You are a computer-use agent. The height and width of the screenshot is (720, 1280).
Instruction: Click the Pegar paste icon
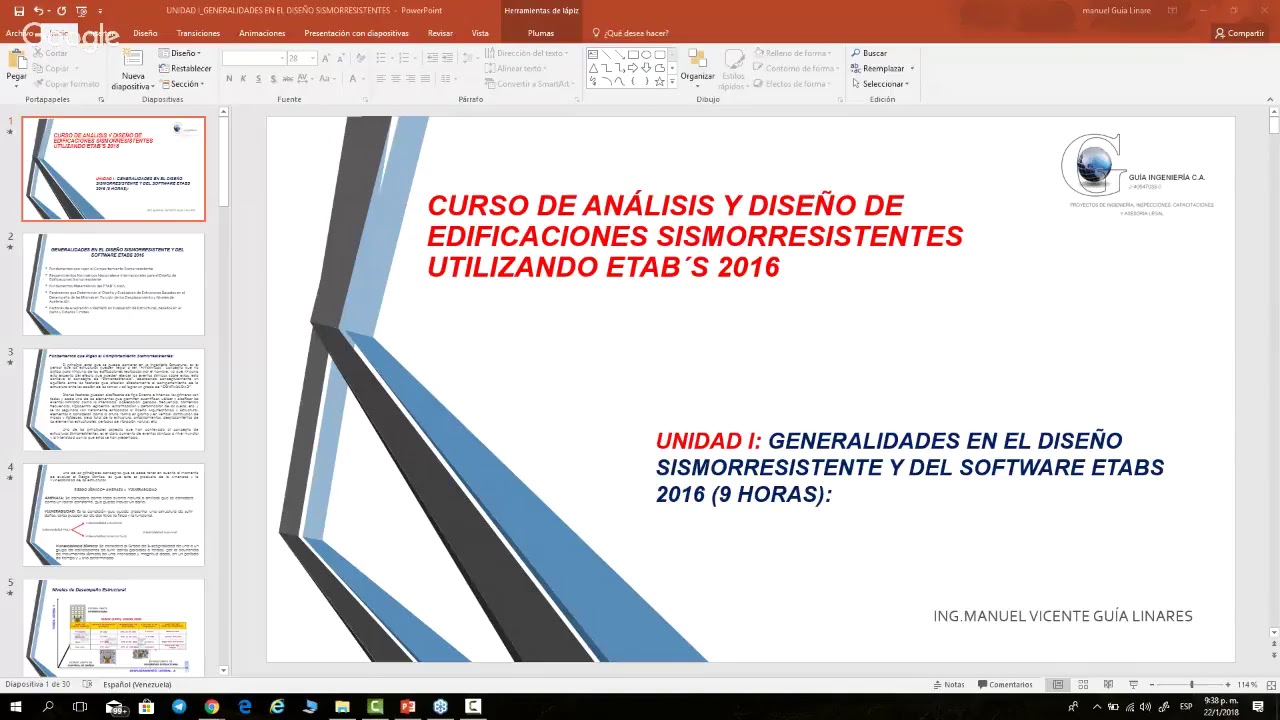pos(16,60)
